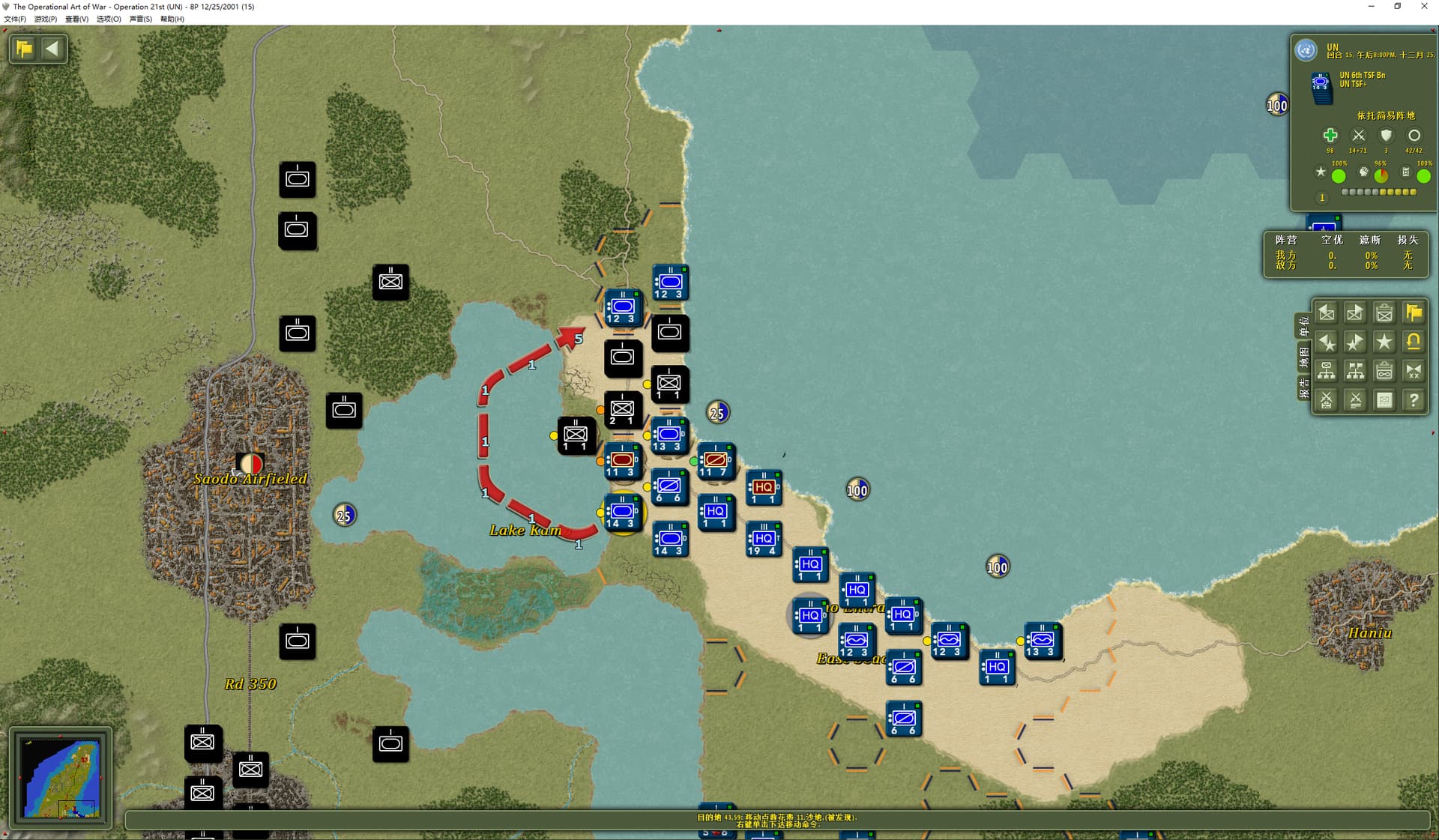Open the 选项(O) menu
Screen dimensions: 1439x840
(109, 19)
